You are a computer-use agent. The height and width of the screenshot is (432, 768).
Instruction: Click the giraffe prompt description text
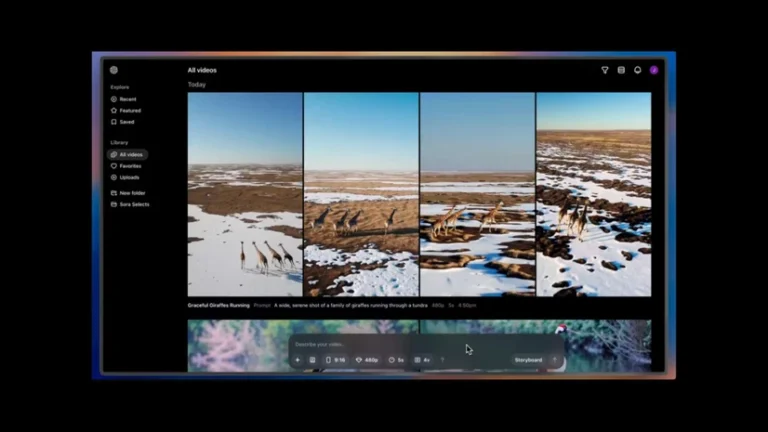[x=351, y=305]
